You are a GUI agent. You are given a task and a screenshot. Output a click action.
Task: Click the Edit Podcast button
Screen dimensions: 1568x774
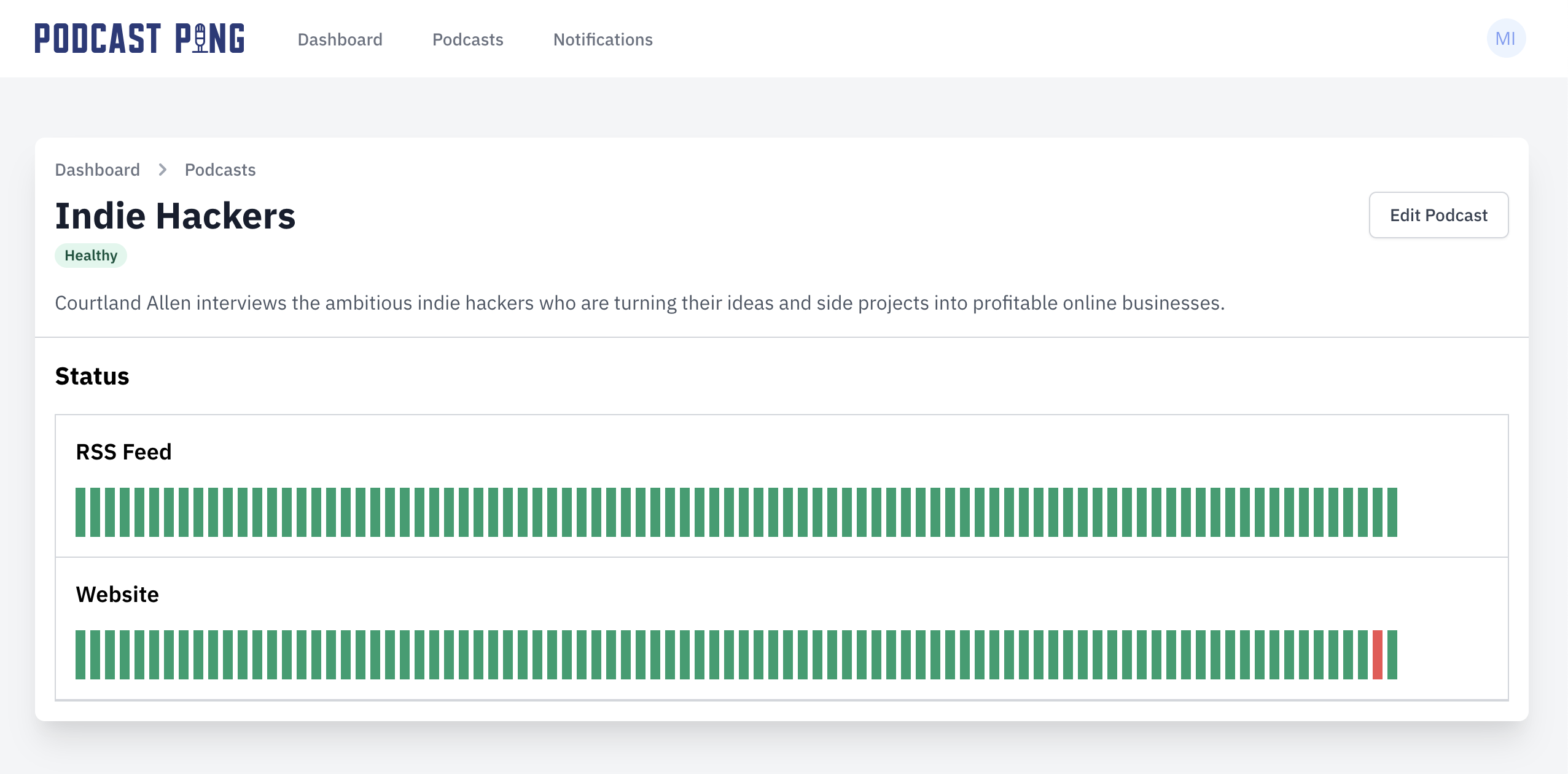(x=1438, y=215)
